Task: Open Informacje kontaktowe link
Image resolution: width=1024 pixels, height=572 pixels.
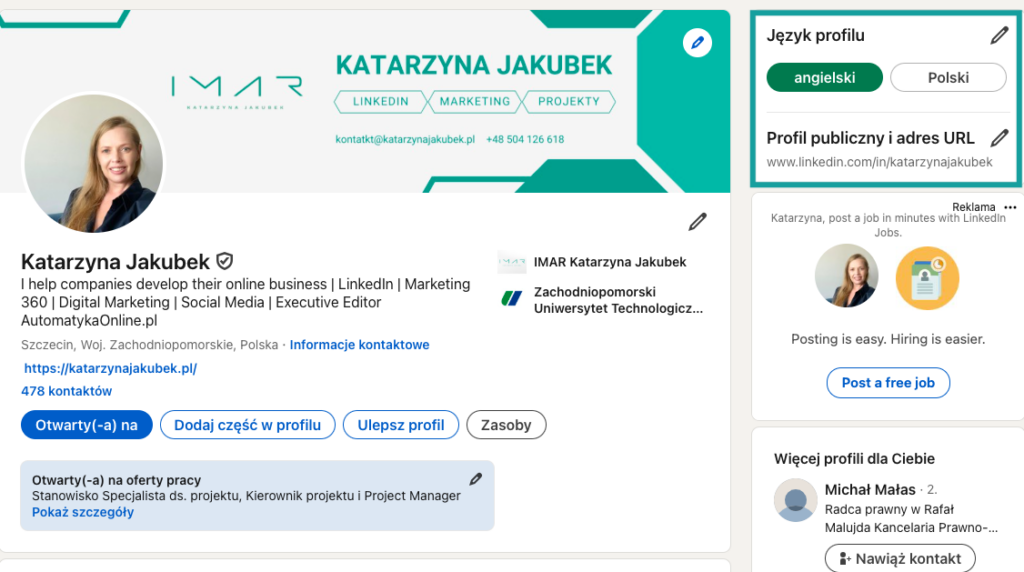Action: pyautogui.click(x=359, y=345)
